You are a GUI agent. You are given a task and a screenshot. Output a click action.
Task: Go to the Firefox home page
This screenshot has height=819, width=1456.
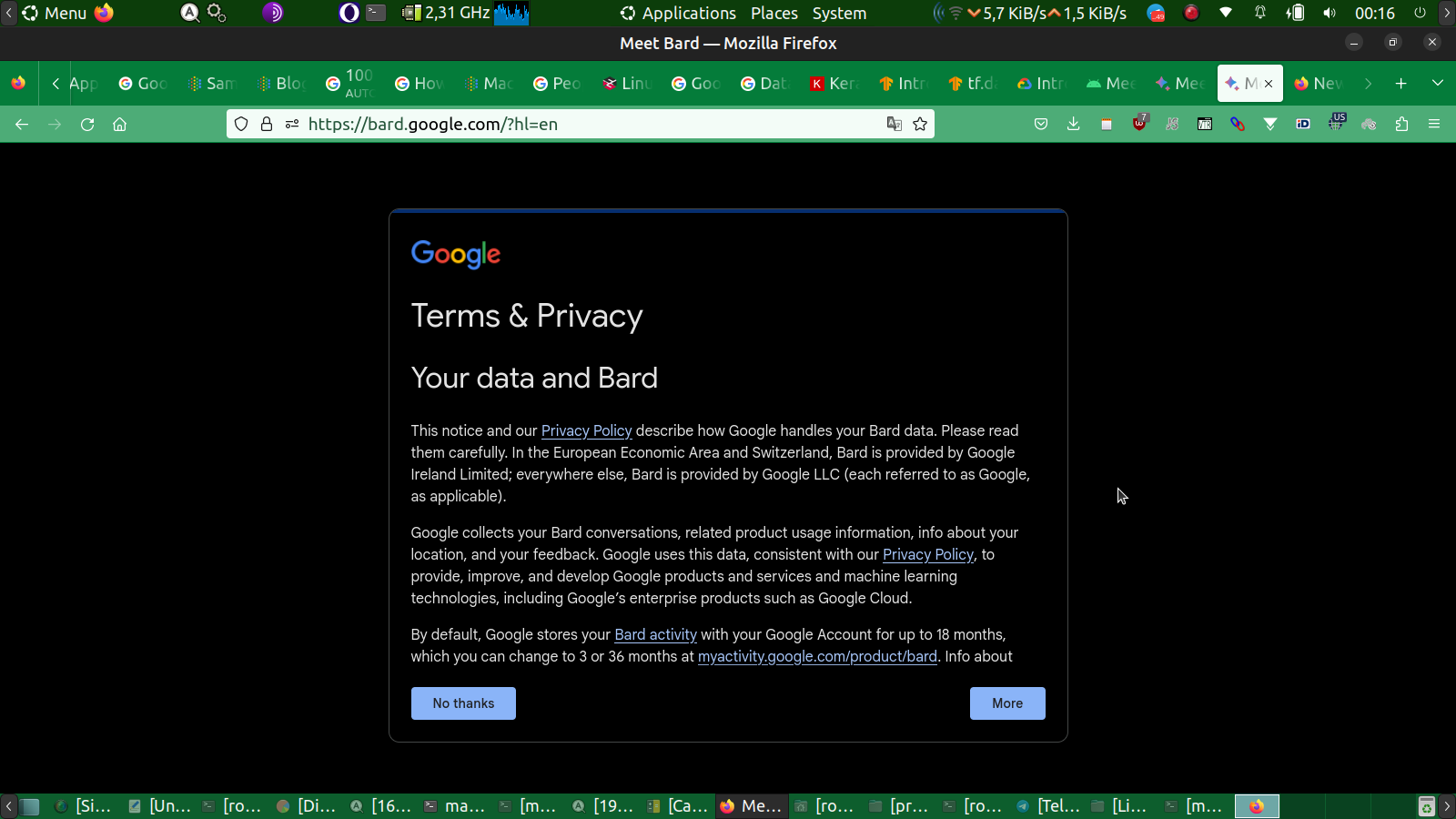(119, 125)
